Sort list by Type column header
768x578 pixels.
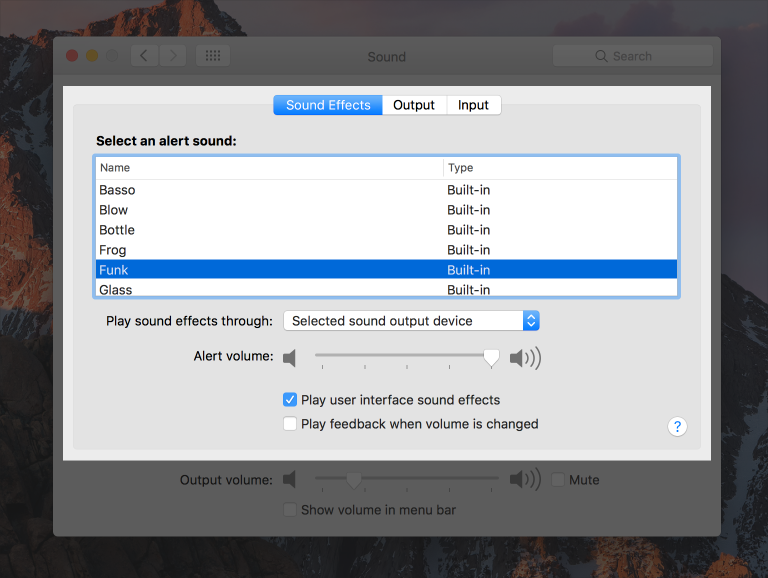point(560,168)
